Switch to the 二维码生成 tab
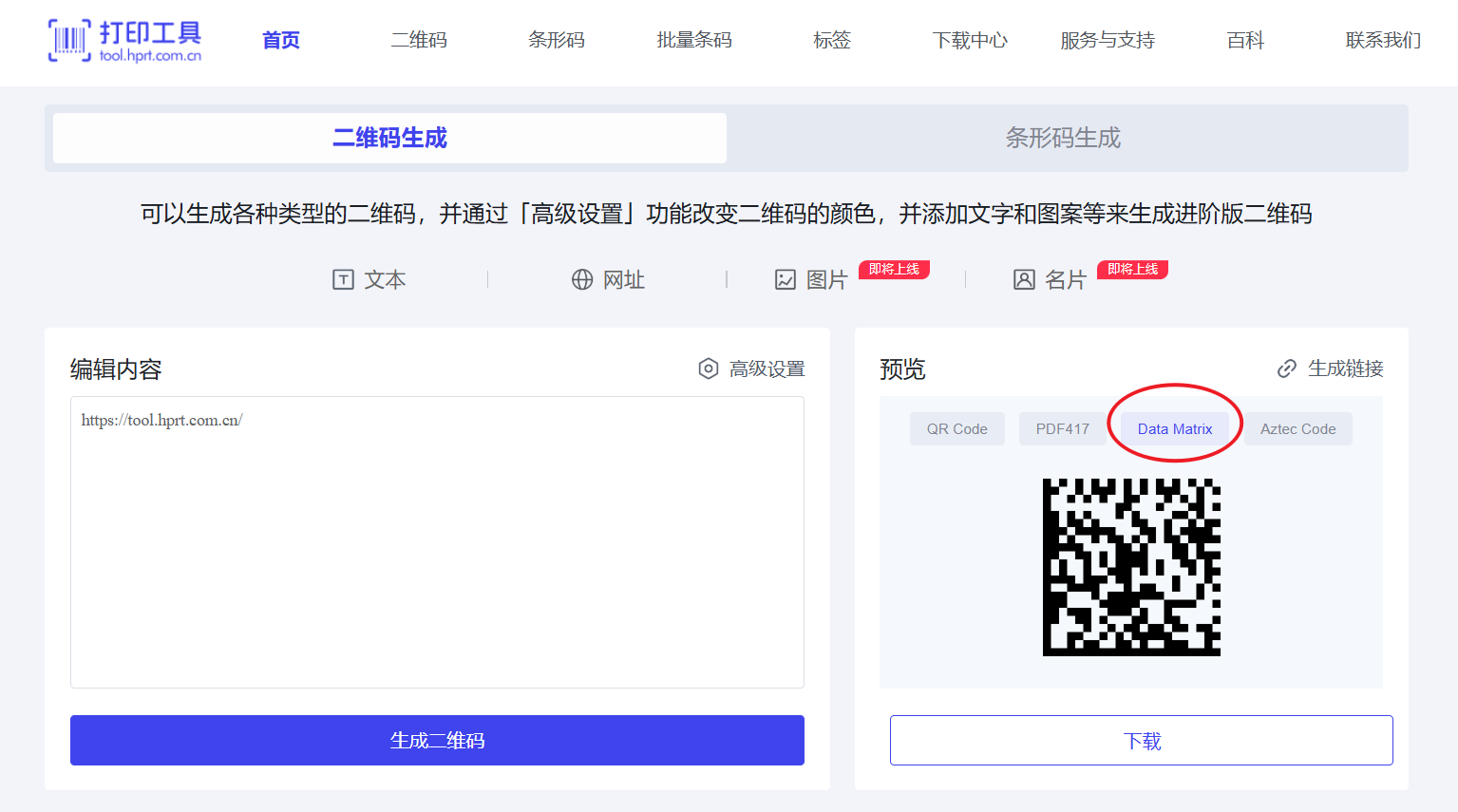1458x812 pixels. click(389, 138)
